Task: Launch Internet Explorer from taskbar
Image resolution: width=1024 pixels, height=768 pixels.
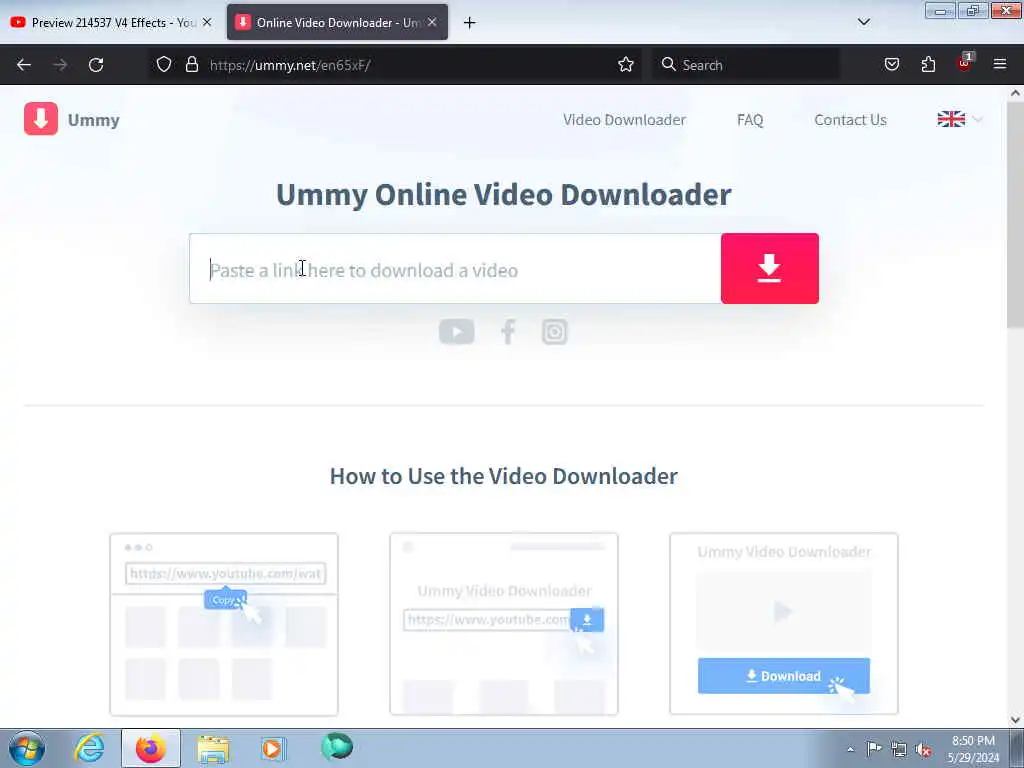Action: 89,748
